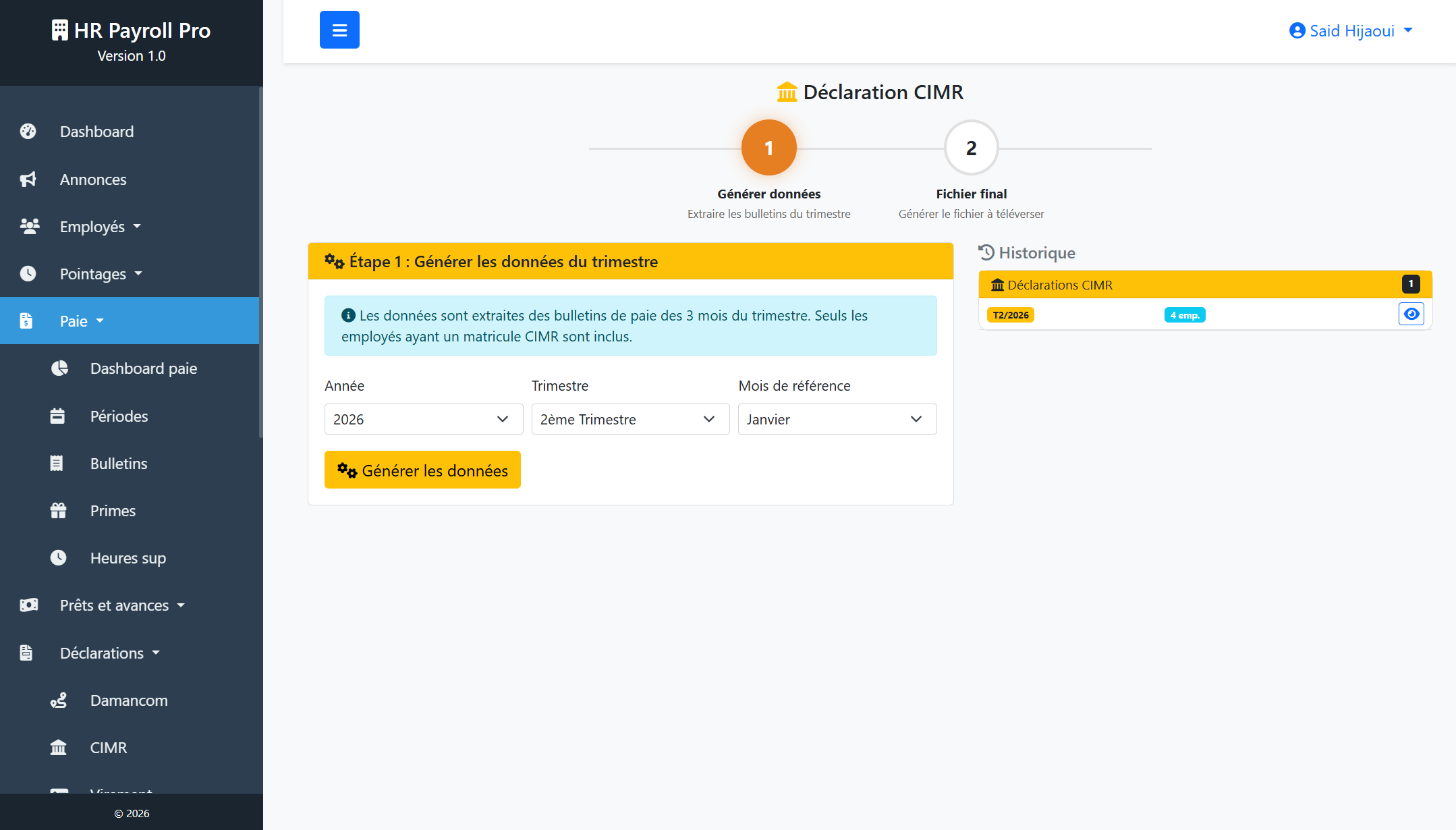The image size is (1456, 830).
Task: Collapse the Paie submenu
Action: point(130,321)
